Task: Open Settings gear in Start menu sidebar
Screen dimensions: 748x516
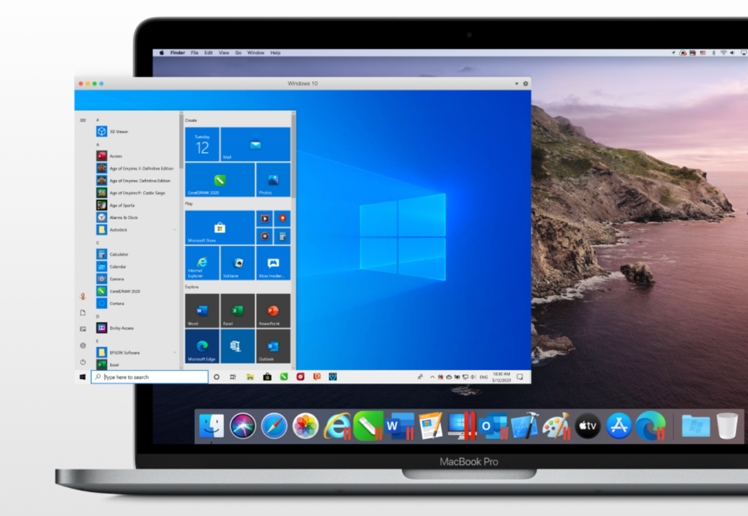Action: click(83, 345)
